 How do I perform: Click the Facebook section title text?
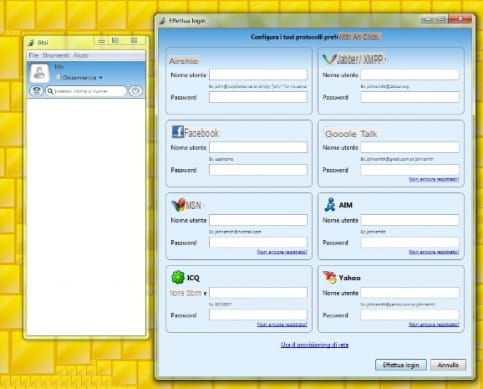202,133
